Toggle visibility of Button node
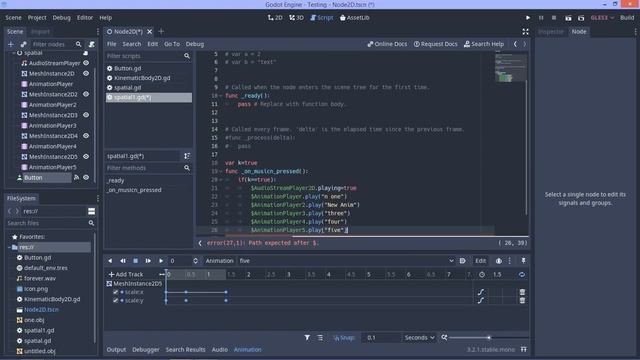The width and height of the screenshot is (640, 360). tap(86, 178)
